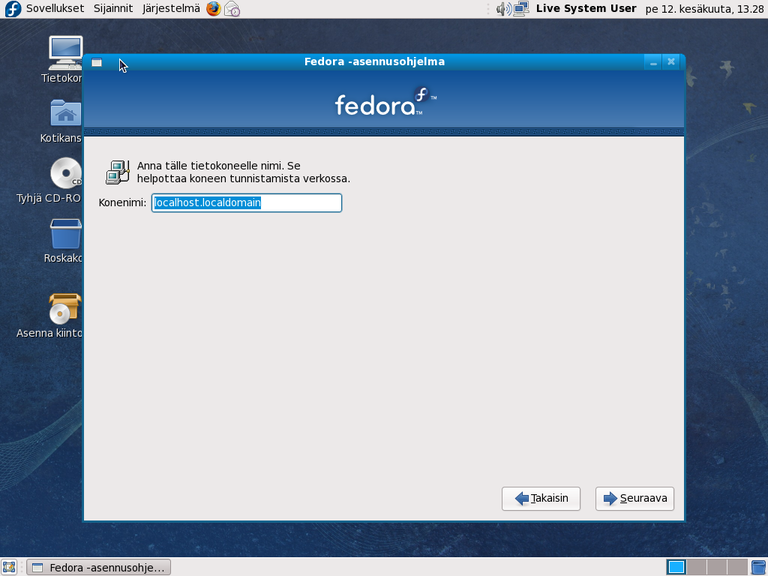Click the network connection icon in the panel
The width and height of the screenshot is (768, 576).
pyautogui.click(x=521, y=9)
